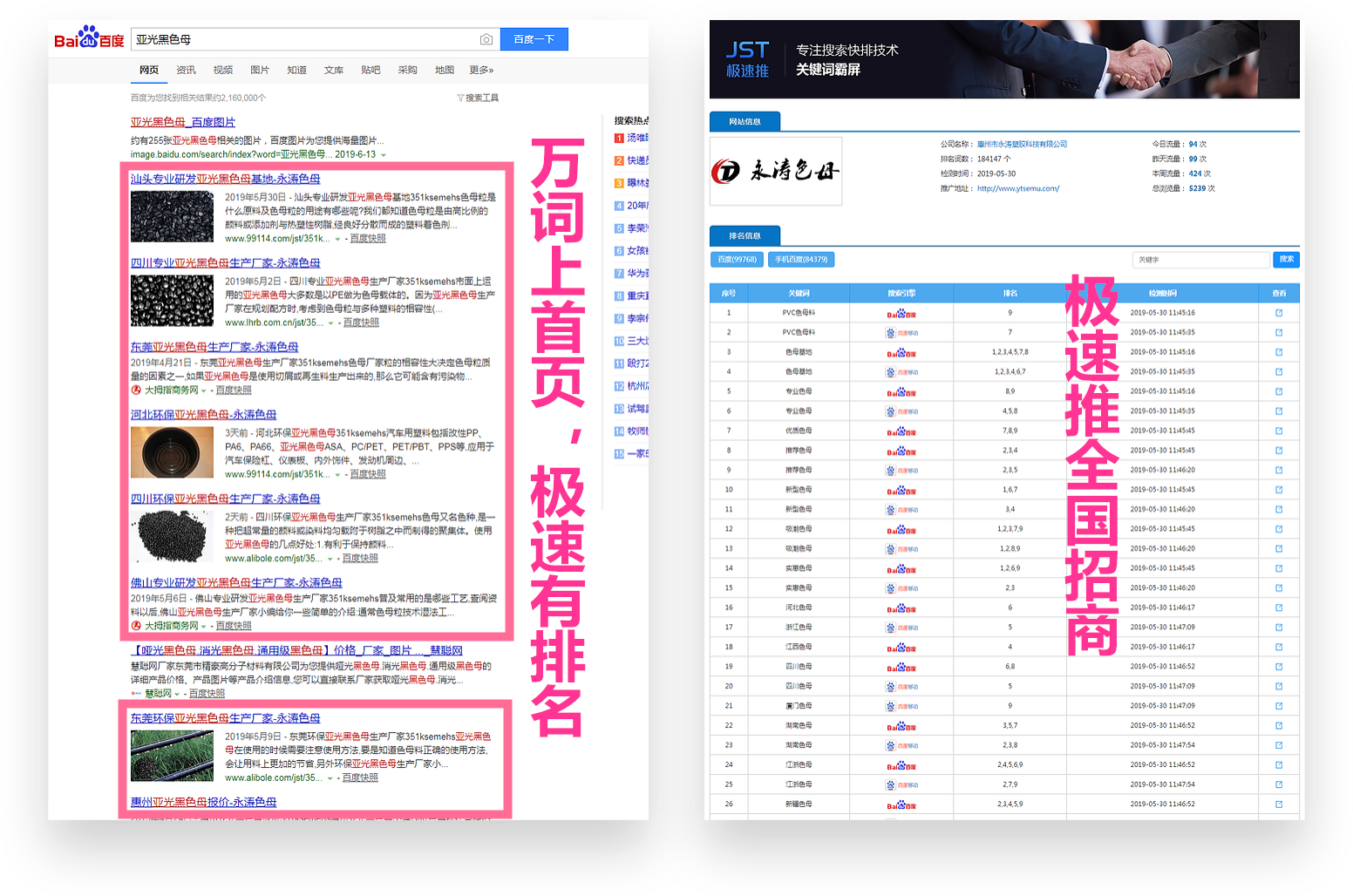Expand arrow beside 慧聪网 source link
This screenshot has width=1353, height=896.
click(x=176, y=695)
